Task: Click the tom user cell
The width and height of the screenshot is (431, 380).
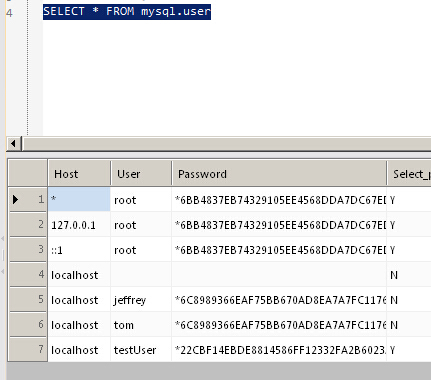Action: click(141, 325)
